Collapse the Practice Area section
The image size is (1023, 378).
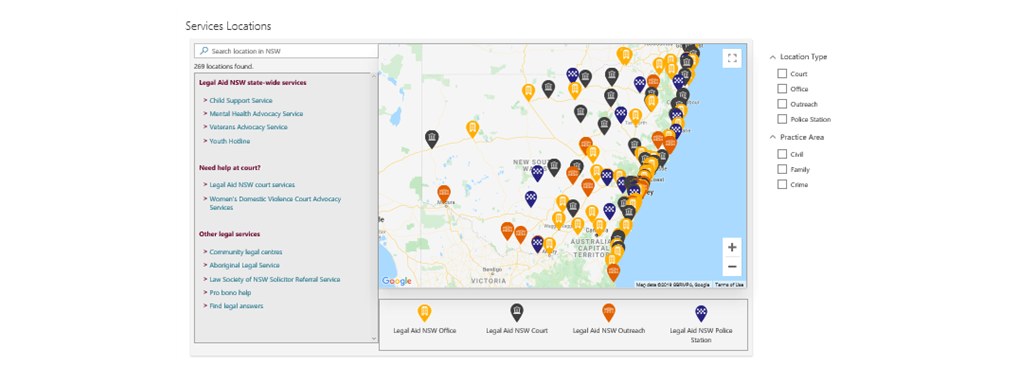(772, 137)
